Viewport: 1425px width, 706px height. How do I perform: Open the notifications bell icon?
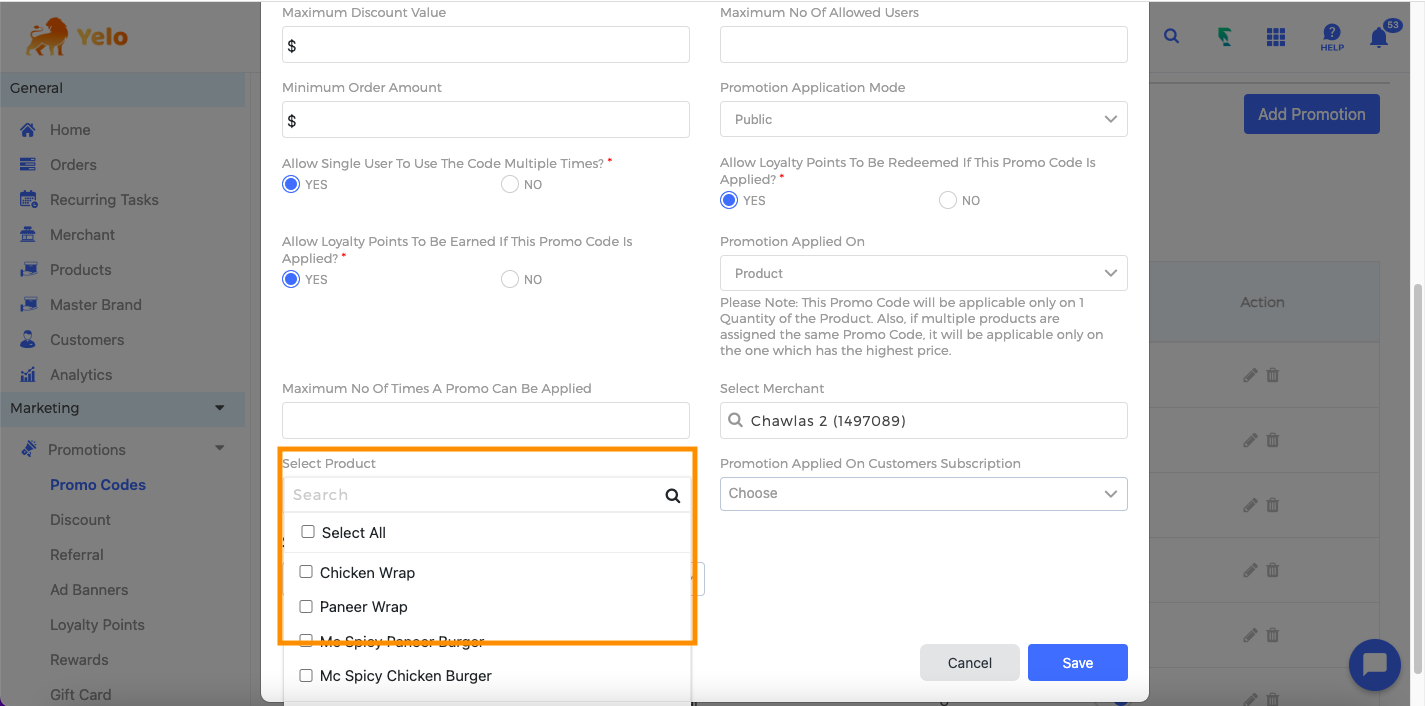click(1379, 38)
